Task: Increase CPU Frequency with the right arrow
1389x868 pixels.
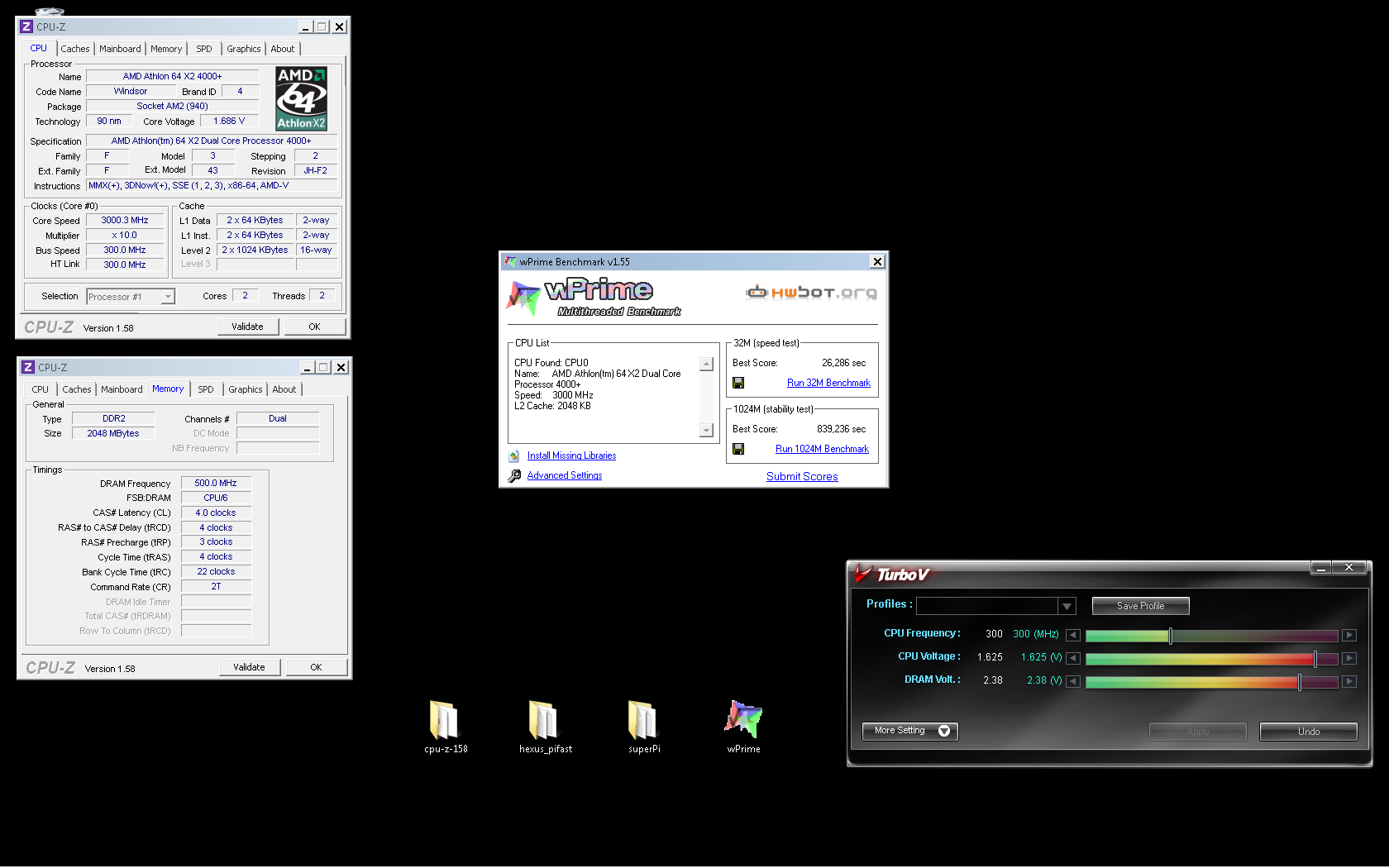Action: [x=1349, y=635]
